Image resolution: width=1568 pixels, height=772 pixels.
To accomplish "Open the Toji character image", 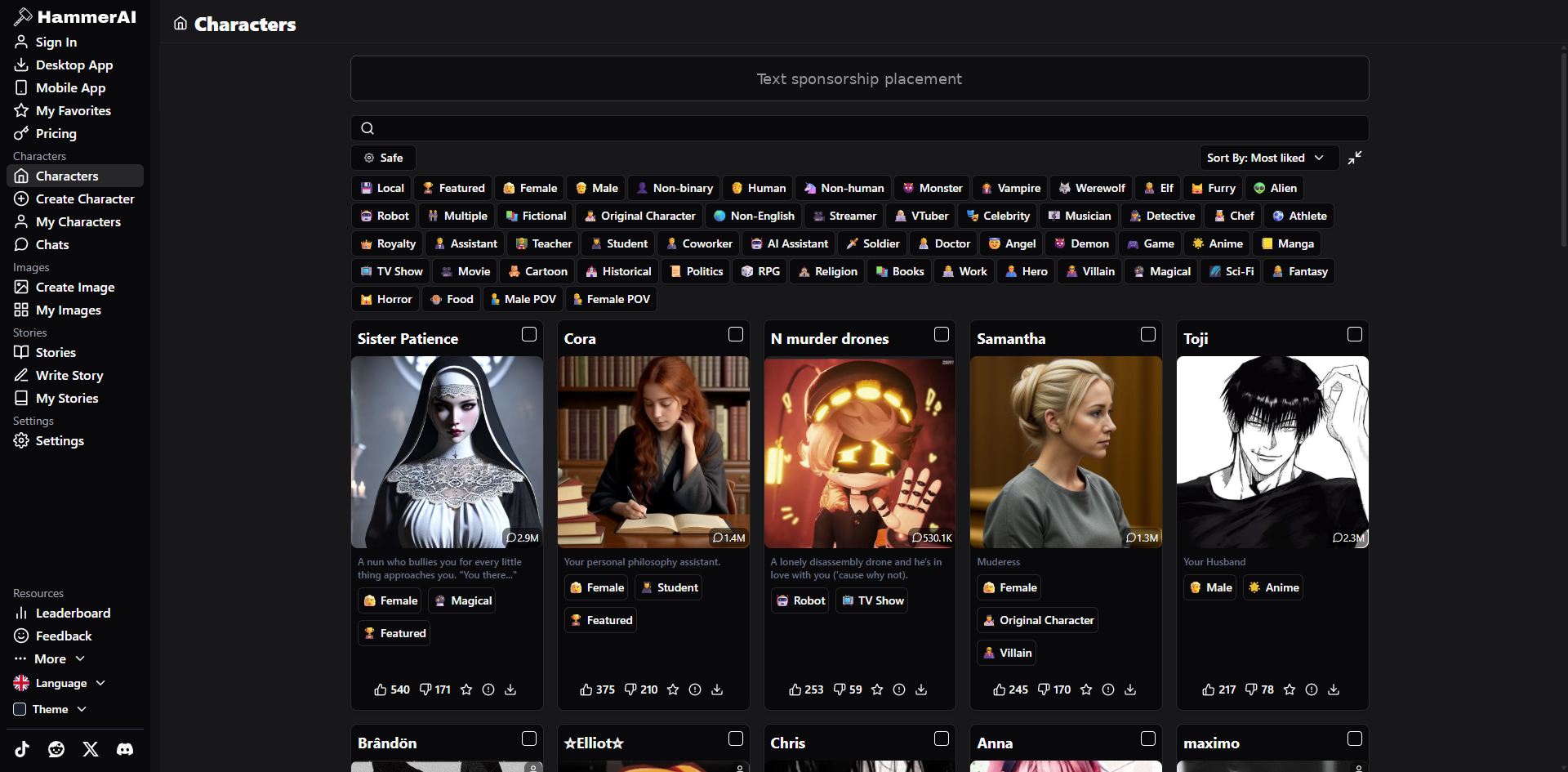I will tap(1272, 452).
